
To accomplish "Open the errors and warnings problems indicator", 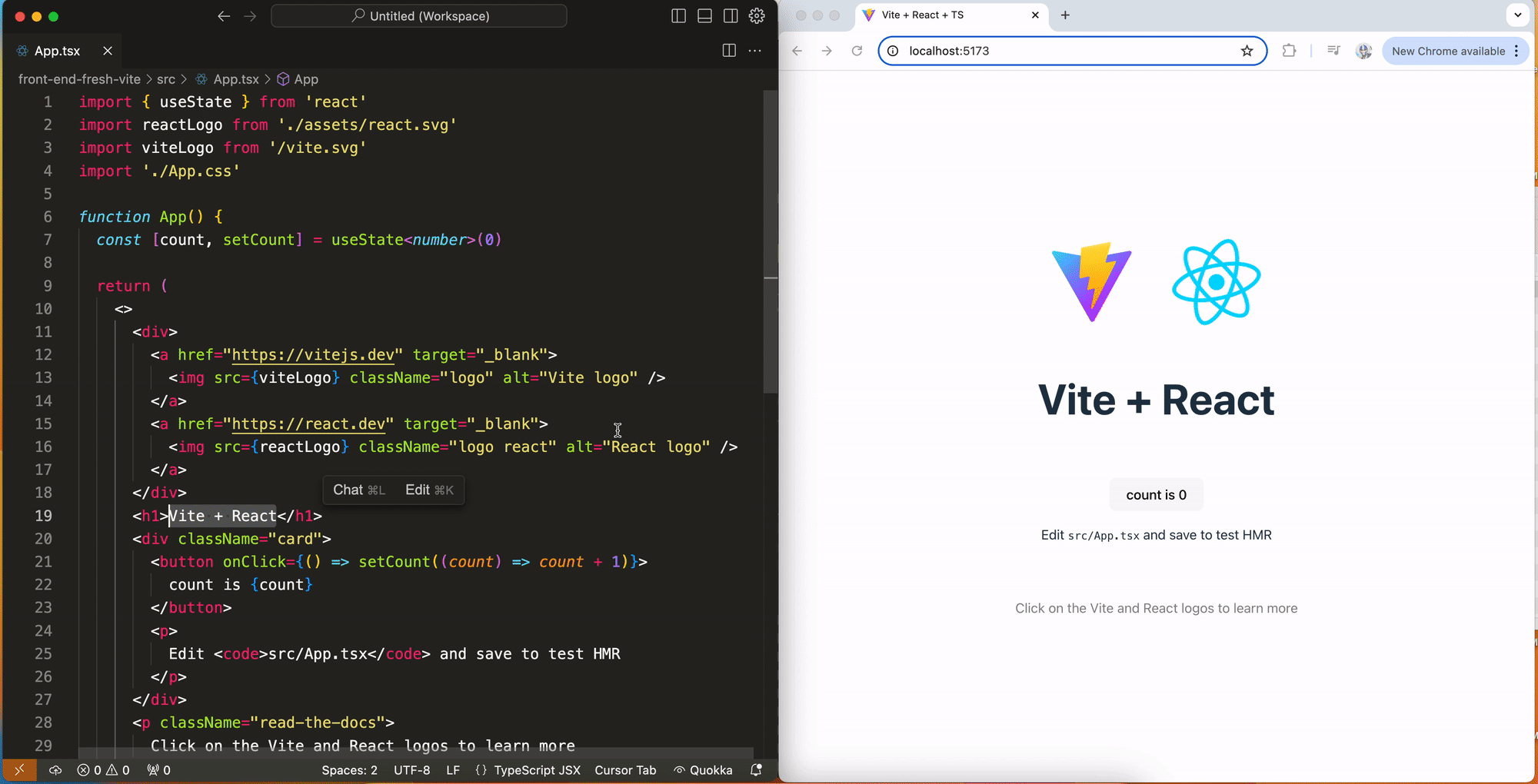I will pos(104,770).
